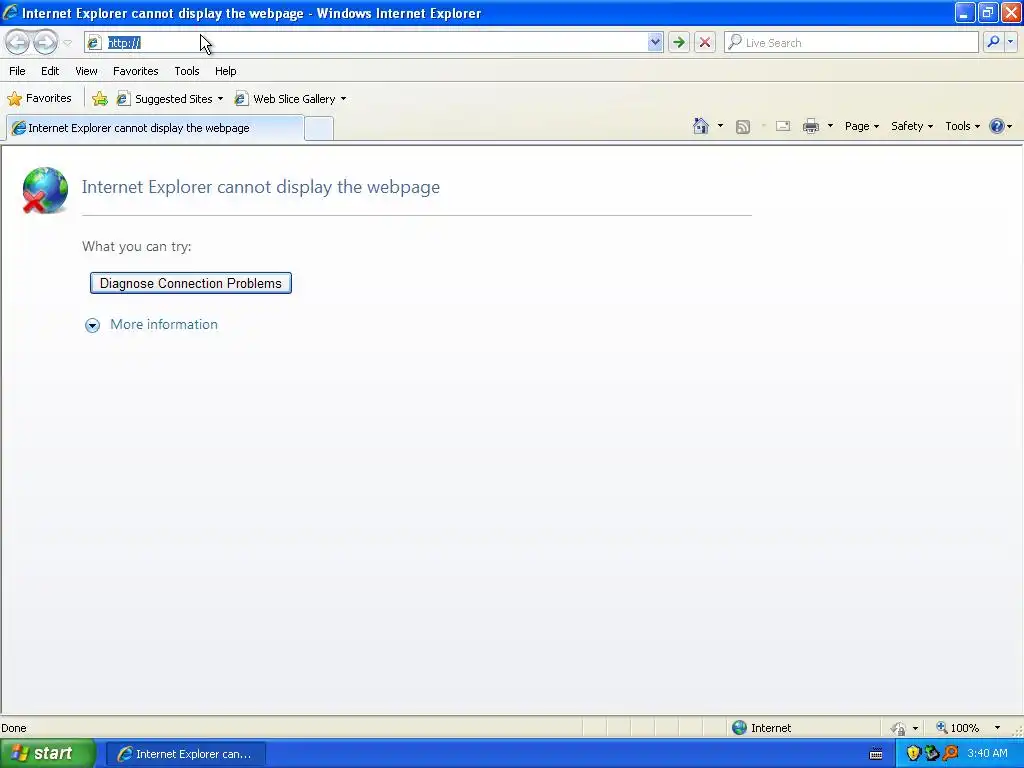
Task: Click the 'What you can try:' text
Action: (x=136, y=246)
